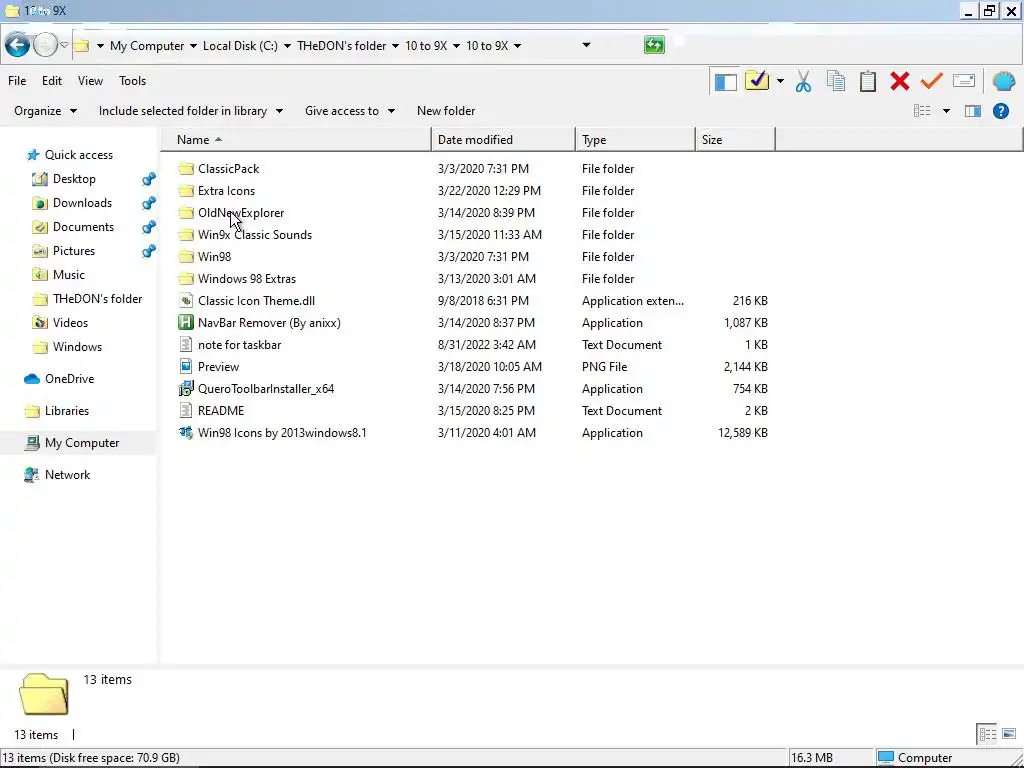Unpin Downloads using its pin icon
Image resolution: width=1024 pixels, height=768 pixels.
(149, 203)
